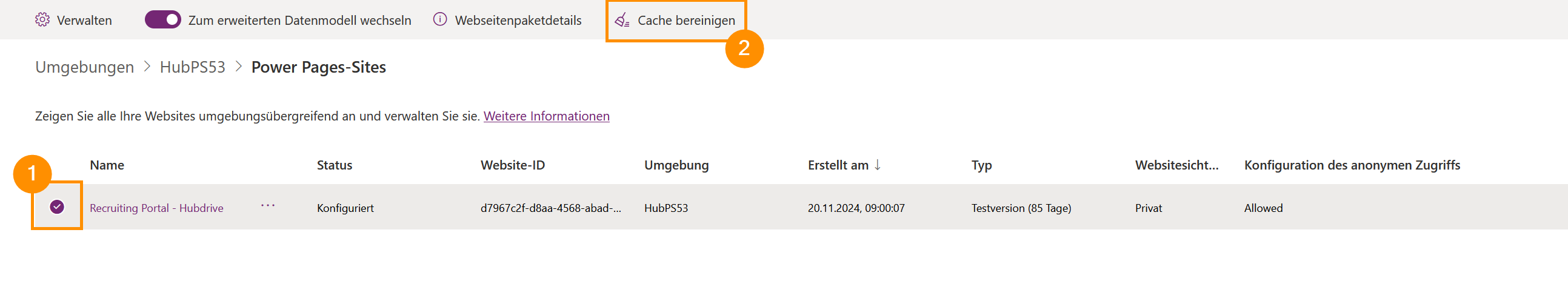This screenshot has width=1568, height=287.
Task: Sort the list by Name column
Action: pos(107,165)
